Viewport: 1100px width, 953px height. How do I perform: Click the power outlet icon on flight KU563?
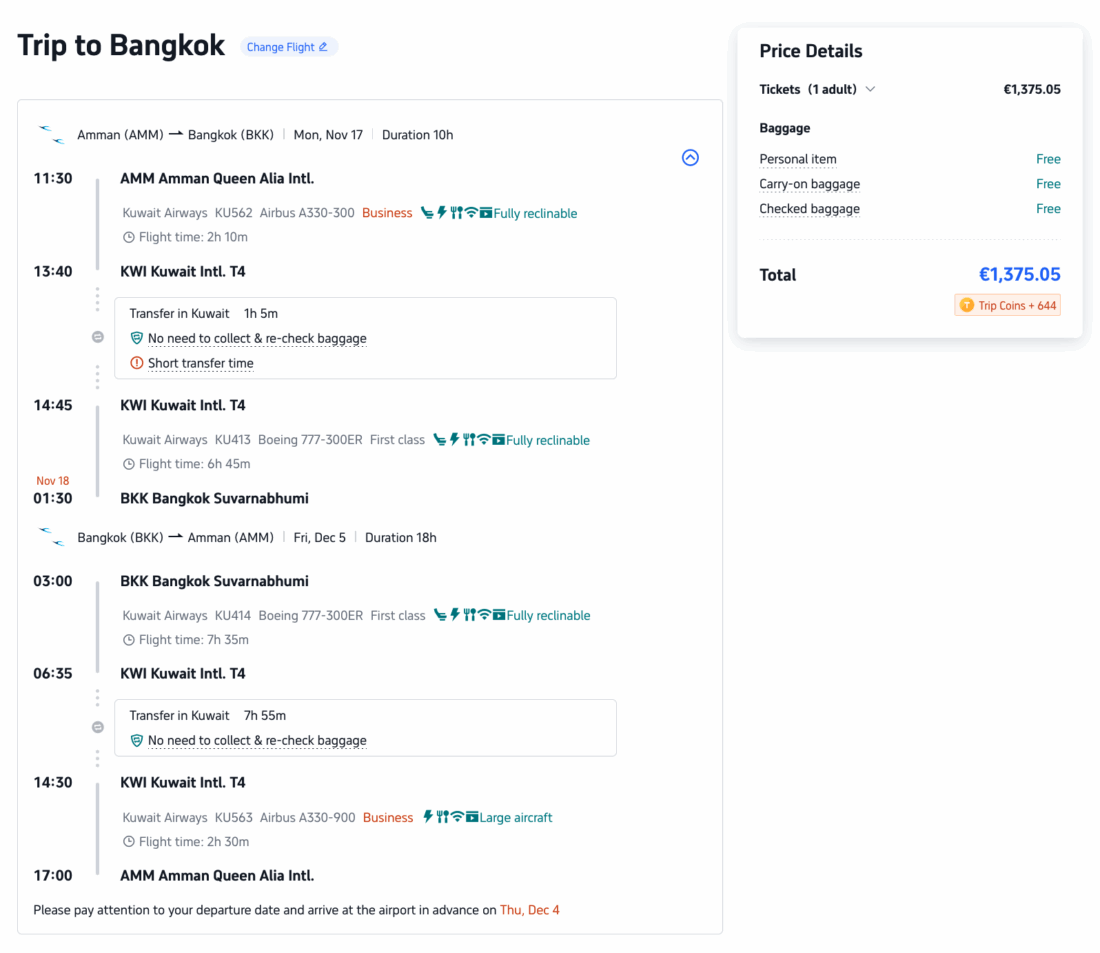428,817
